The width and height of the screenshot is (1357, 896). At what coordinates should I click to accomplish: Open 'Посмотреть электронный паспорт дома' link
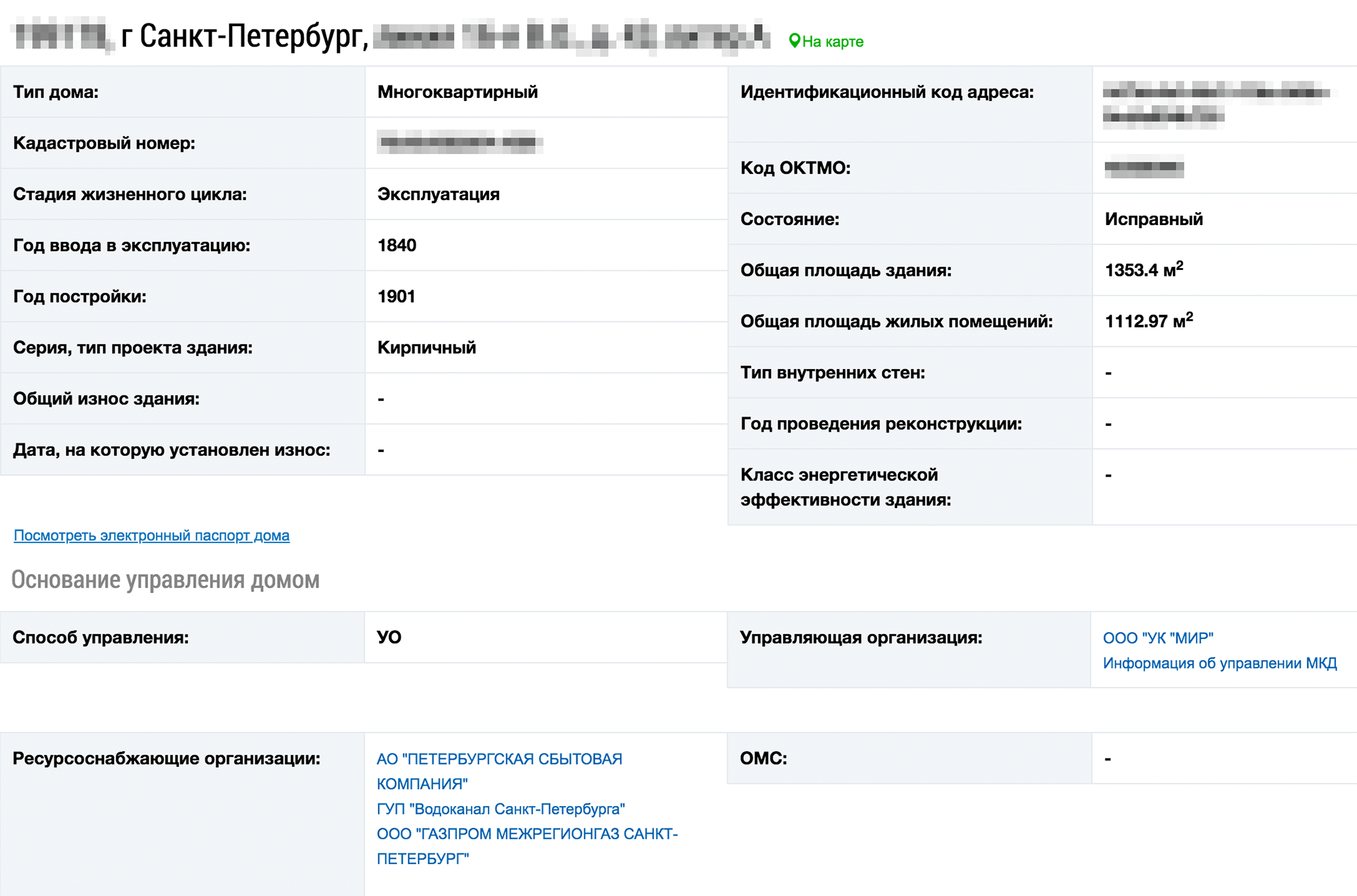coord(151,535)
